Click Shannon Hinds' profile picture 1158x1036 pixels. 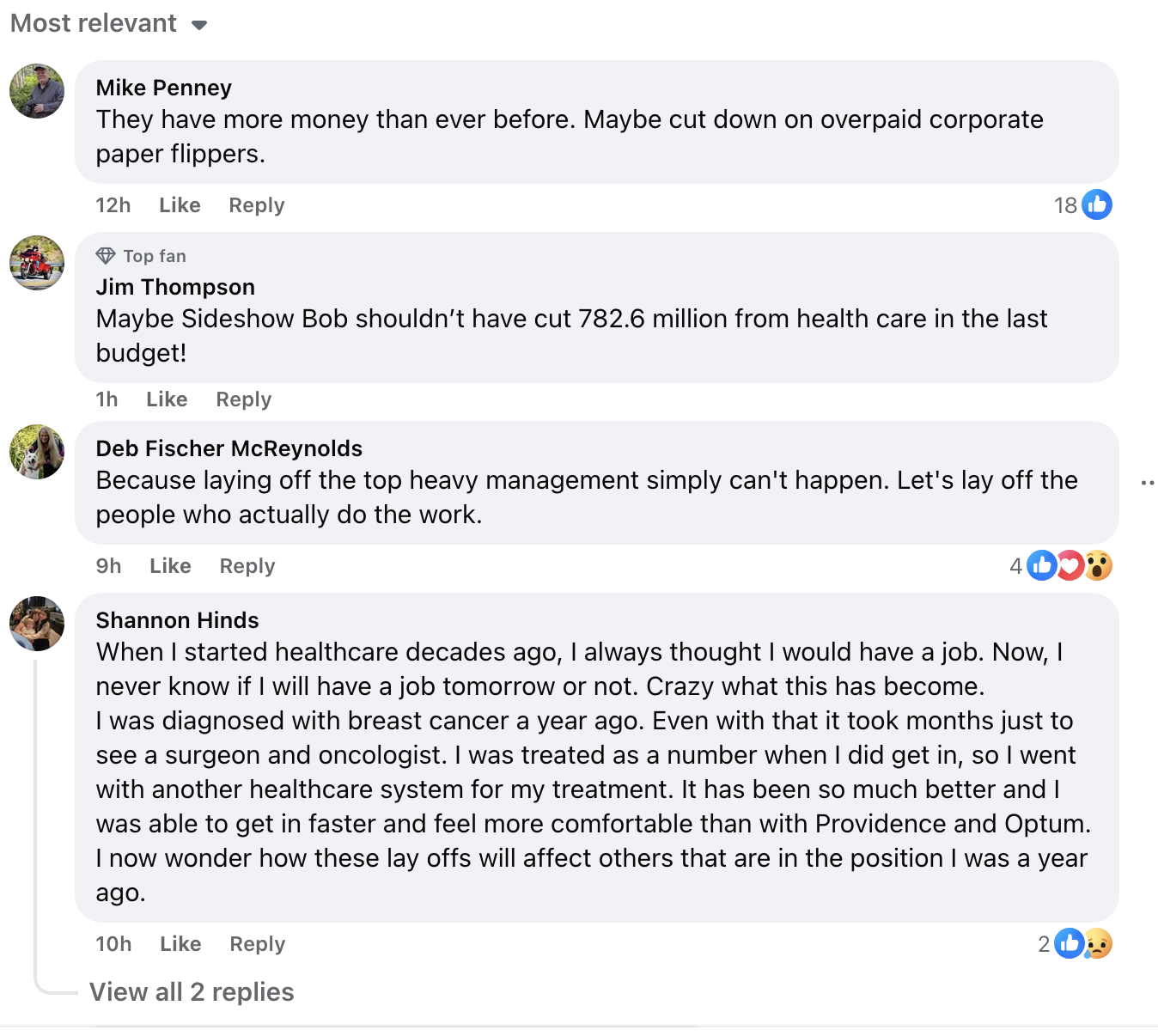pos(37,624)
